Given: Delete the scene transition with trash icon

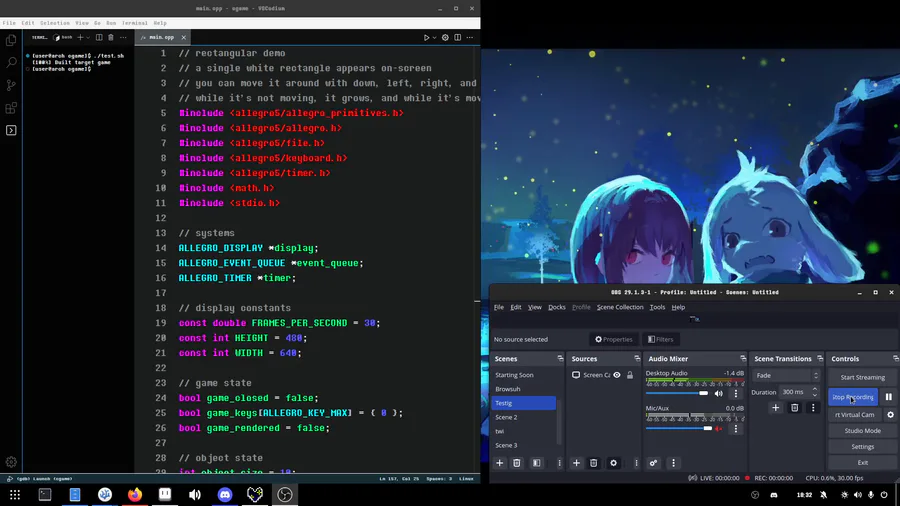Looking at the screenshot, I should pos(794,407).
